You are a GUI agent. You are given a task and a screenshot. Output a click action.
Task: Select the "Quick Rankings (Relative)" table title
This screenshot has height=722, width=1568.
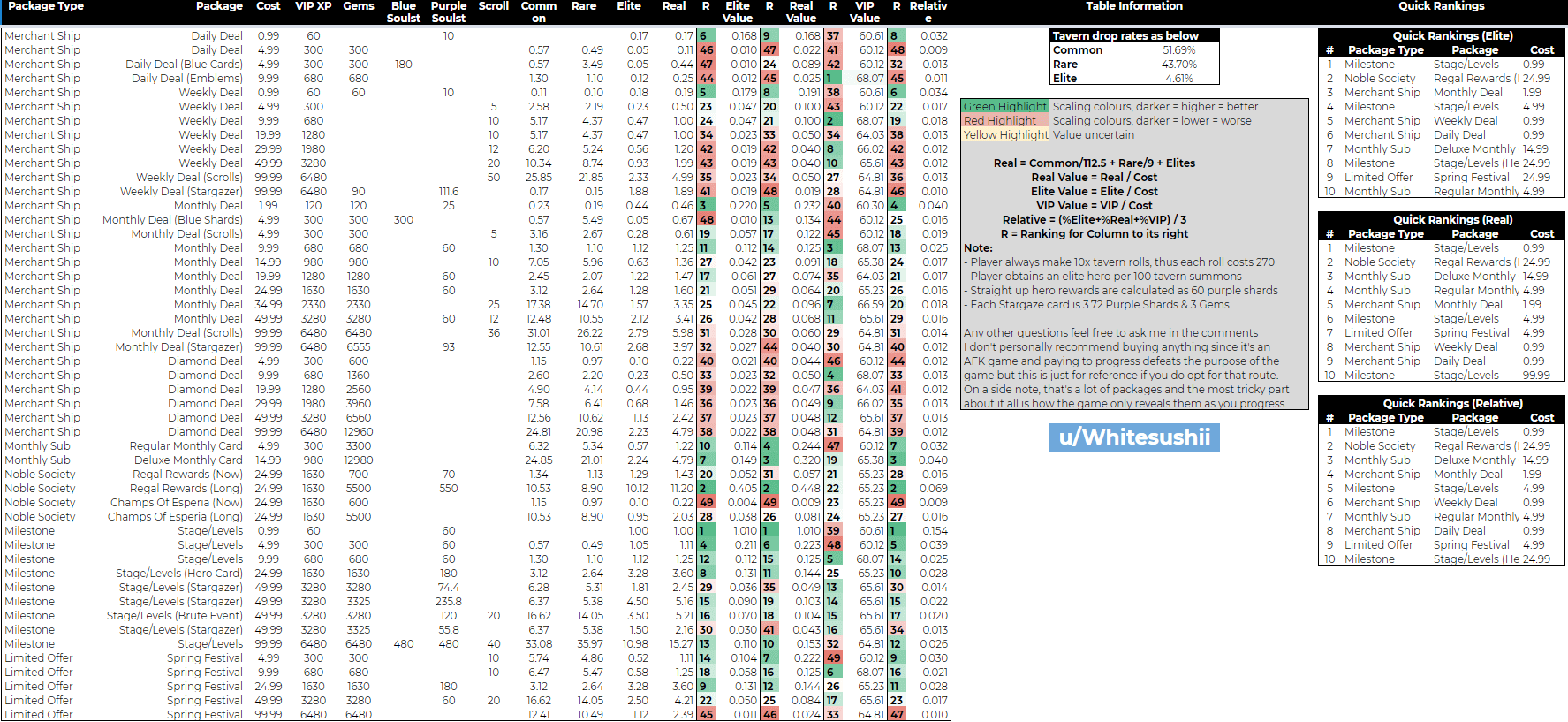(1453, 404)
